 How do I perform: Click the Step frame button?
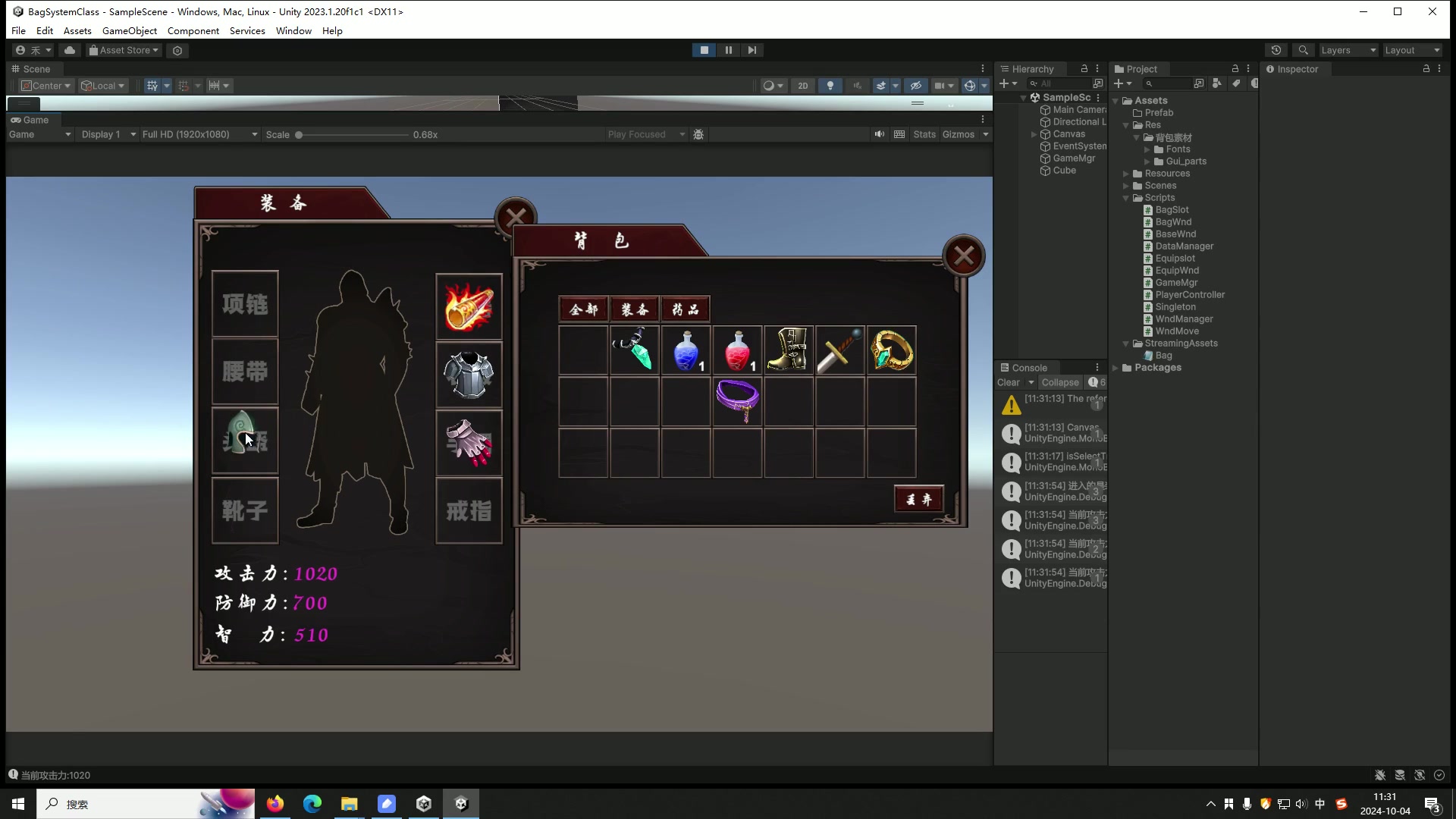pyautogui.click(x=752, y=50)
